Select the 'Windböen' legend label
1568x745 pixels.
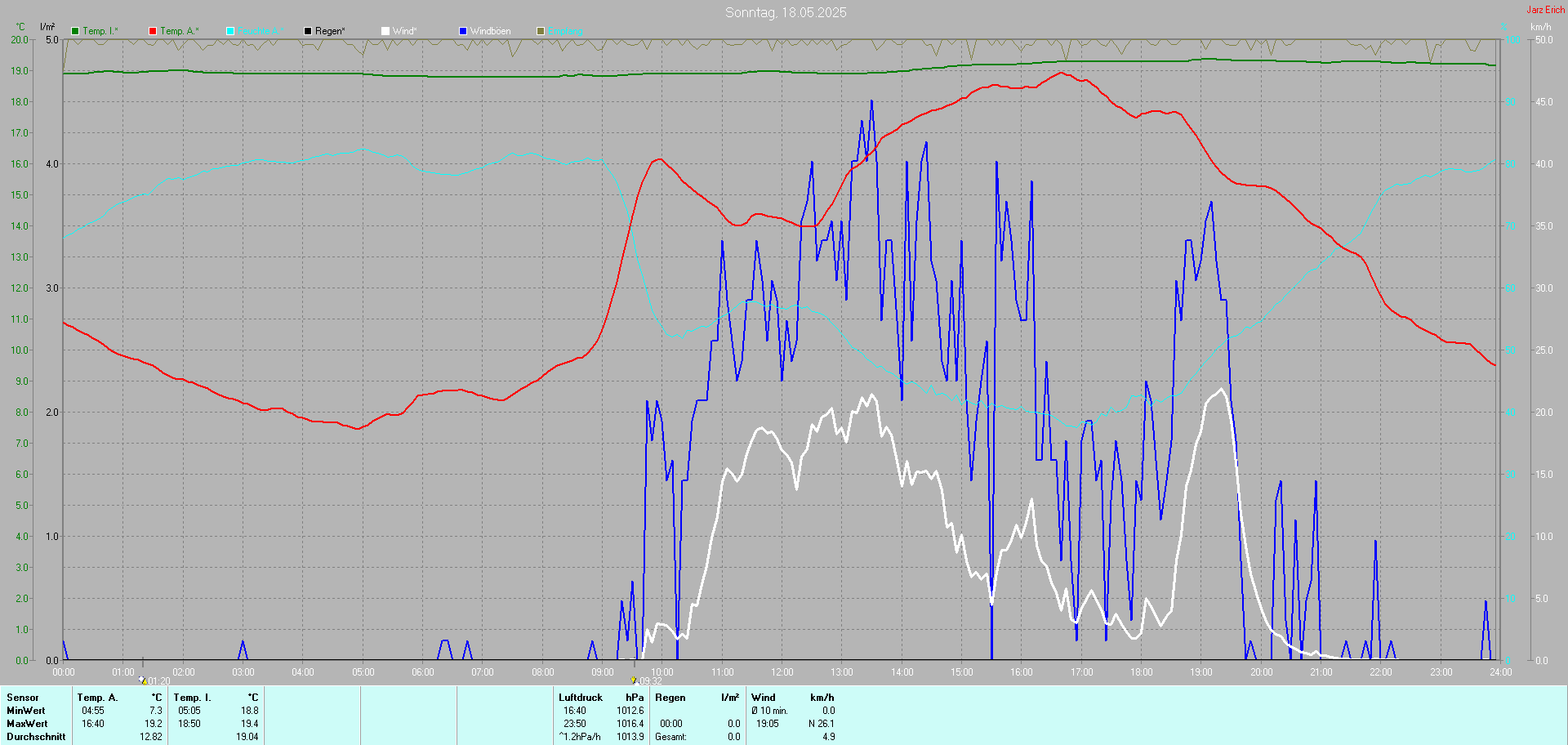pyautogui.click(x=490, y=31)
